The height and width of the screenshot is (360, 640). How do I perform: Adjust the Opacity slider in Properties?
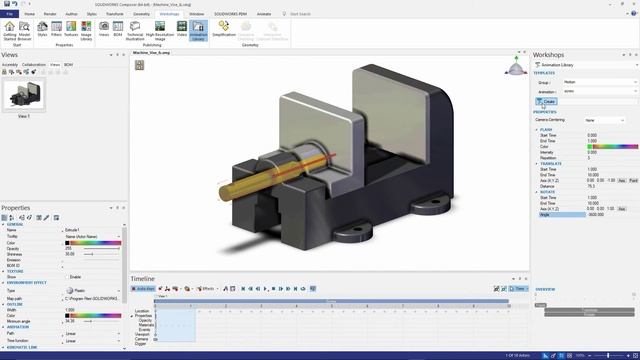[102, 248]
